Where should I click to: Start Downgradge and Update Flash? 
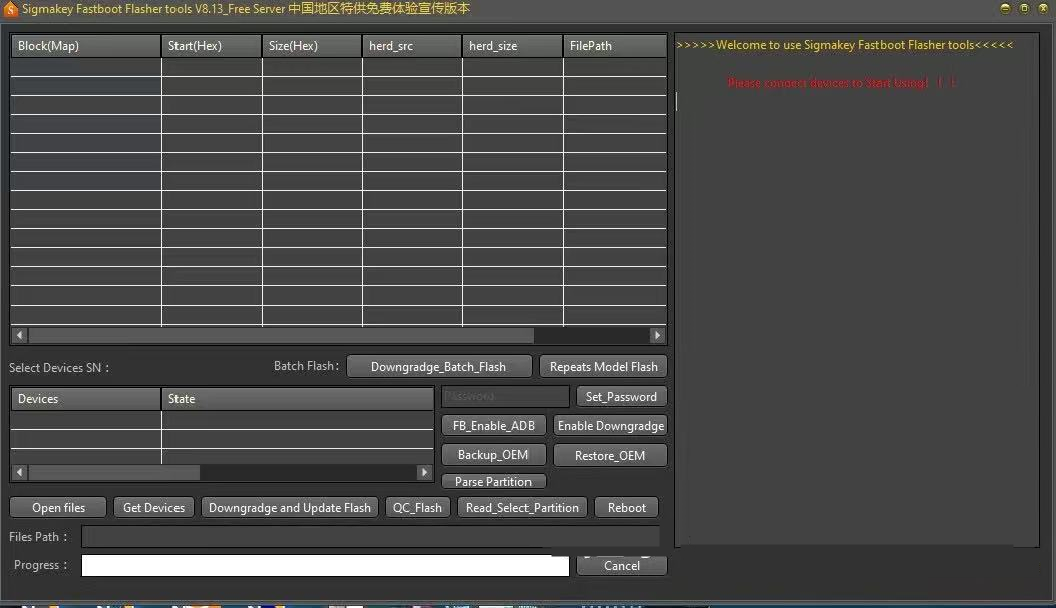[290, 508]
